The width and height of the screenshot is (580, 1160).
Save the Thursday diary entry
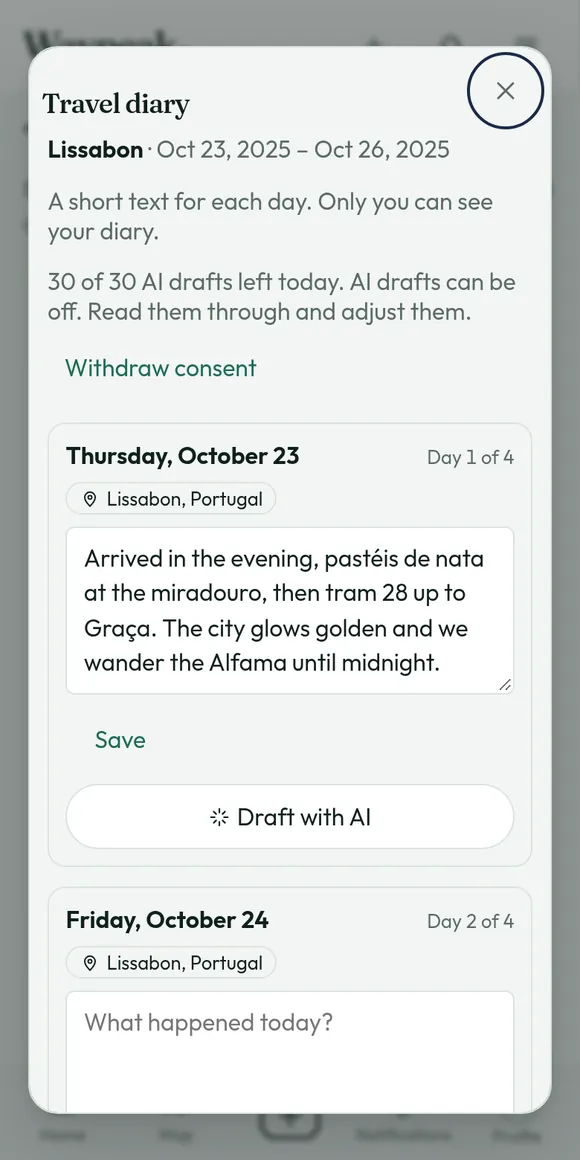tap(120, 740)
